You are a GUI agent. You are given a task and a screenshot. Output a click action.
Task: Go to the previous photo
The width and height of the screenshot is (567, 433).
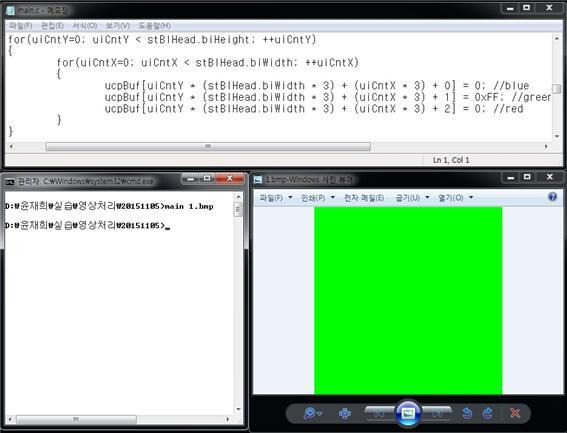[379, 413]
